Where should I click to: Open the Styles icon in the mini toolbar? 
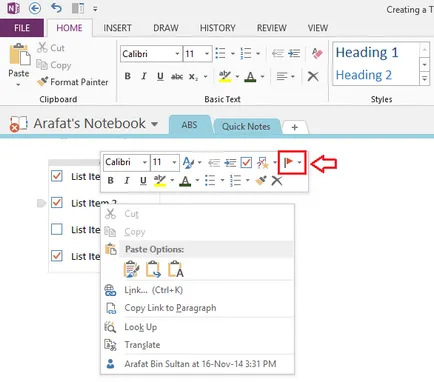[189, 162]
